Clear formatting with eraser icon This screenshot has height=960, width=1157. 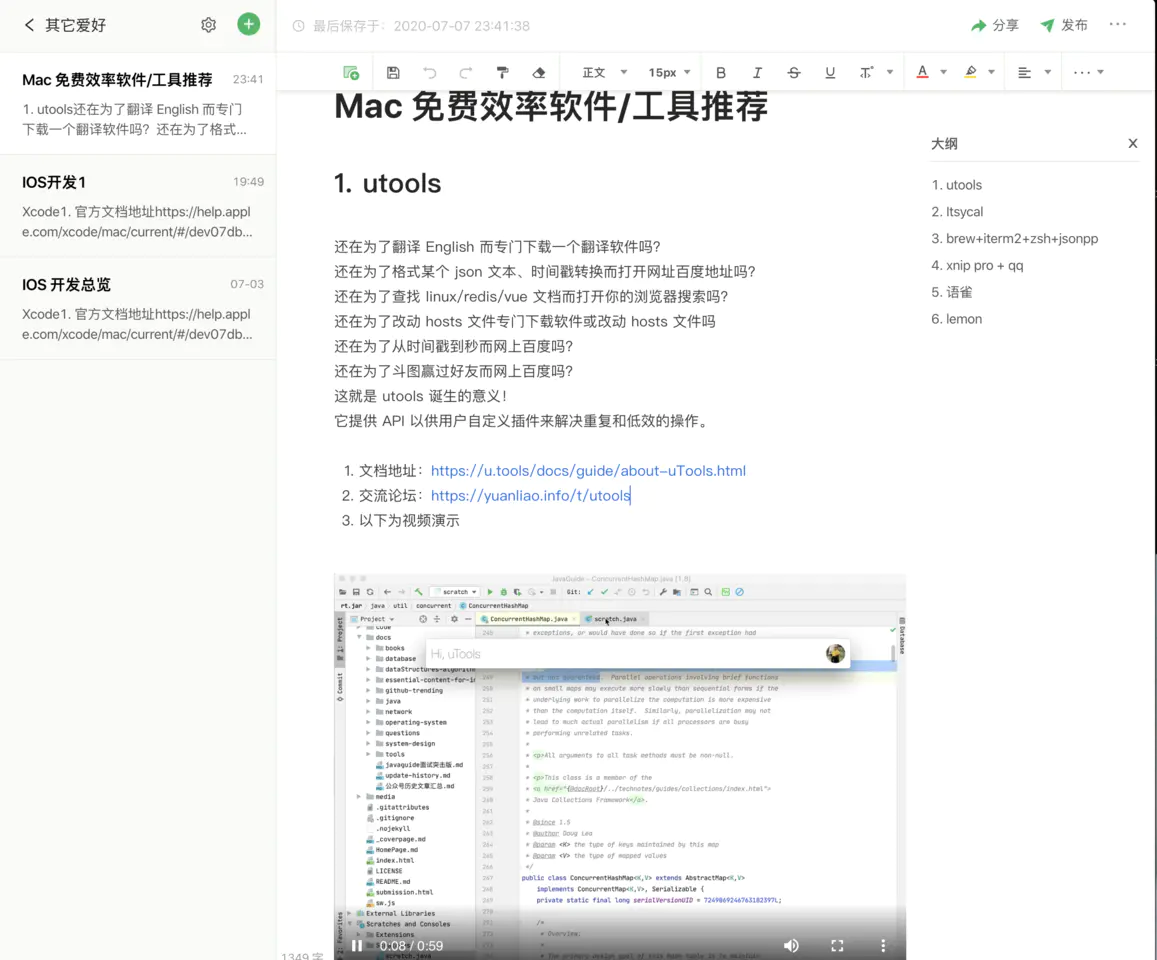coord(539,72)
